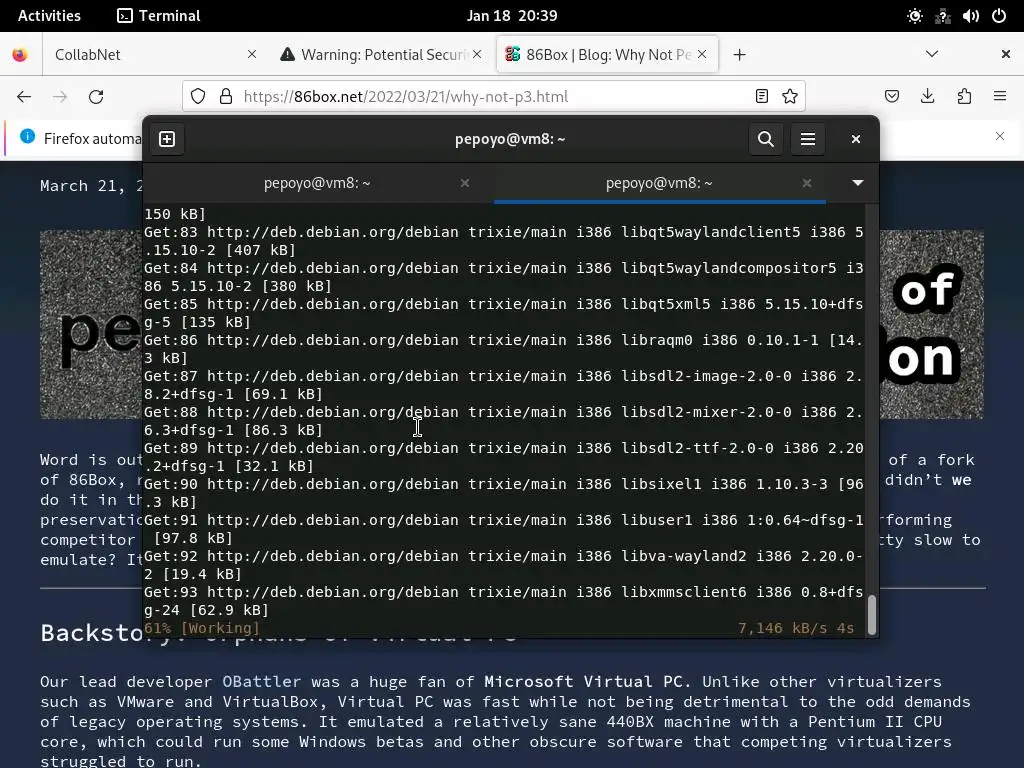Open Firefox extensions menu

point(964,97)
